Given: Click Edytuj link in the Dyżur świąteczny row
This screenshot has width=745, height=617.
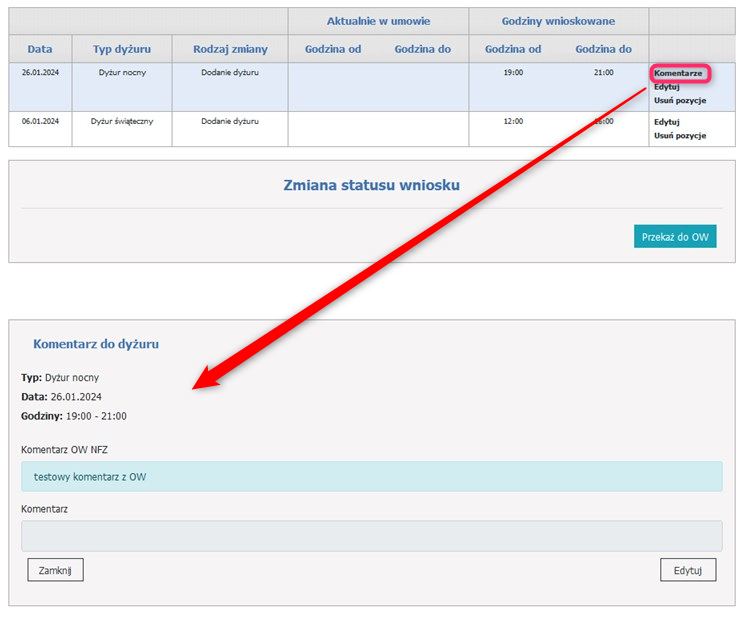Looking at the screenshot, I should (667, 122).
